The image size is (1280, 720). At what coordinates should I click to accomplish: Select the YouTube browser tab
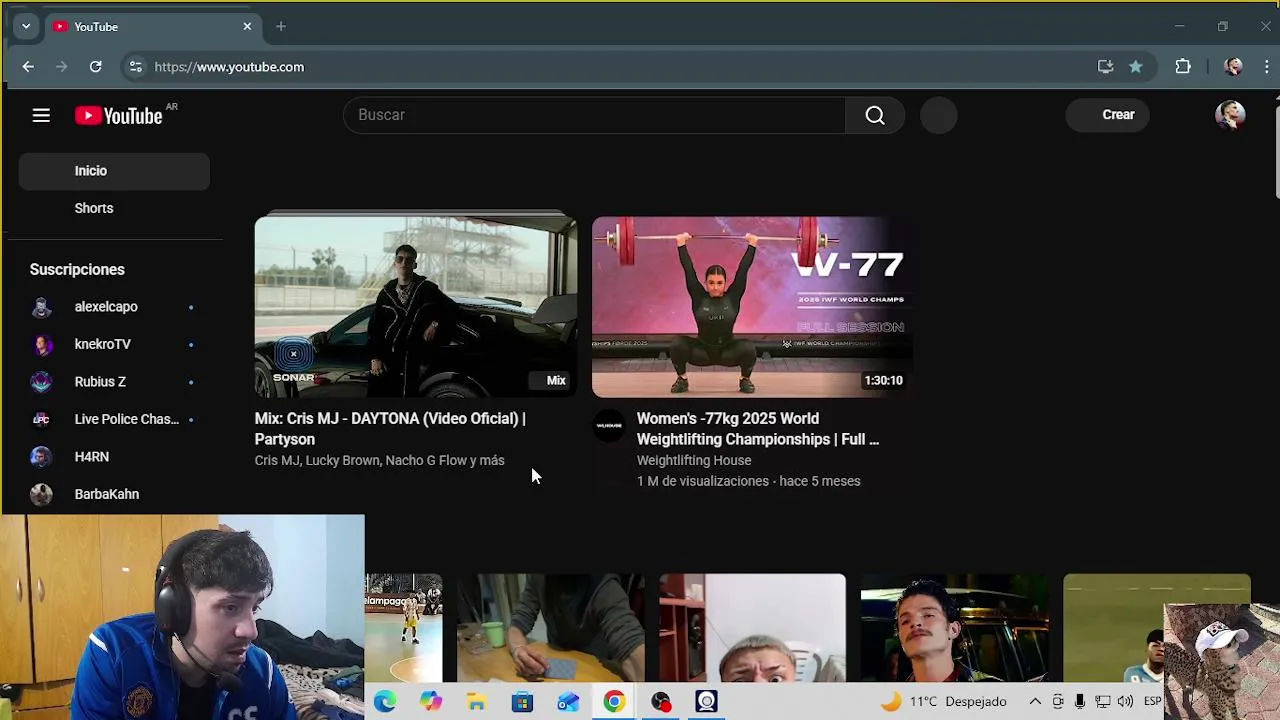152,27
